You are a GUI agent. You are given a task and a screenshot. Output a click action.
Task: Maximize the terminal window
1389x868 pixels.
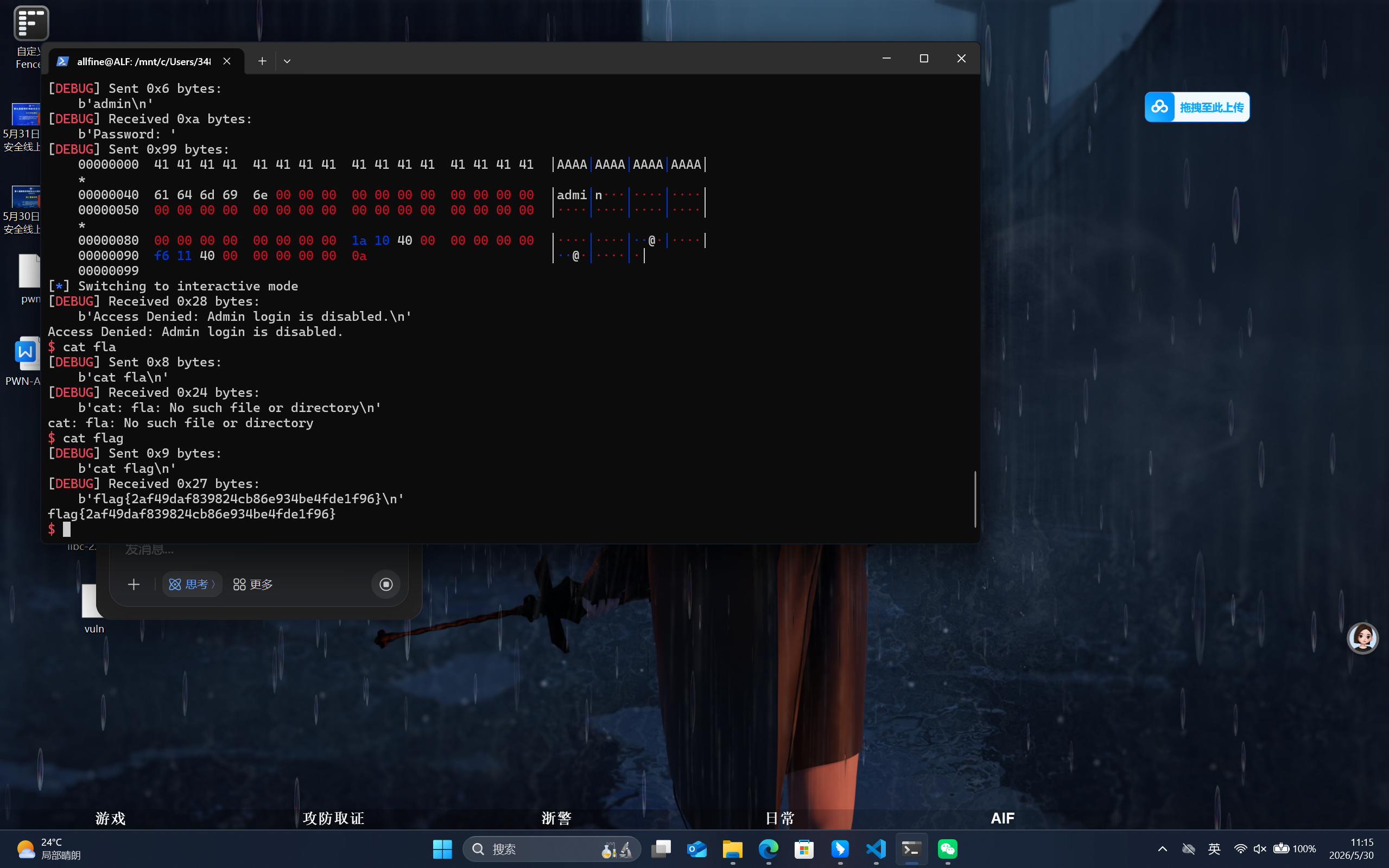pyautogui.click(x=923, y=59)
